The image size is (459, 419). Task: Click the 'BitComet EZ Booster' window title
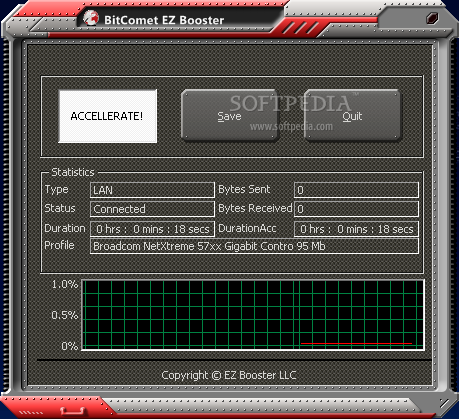(x=164, y=20)
